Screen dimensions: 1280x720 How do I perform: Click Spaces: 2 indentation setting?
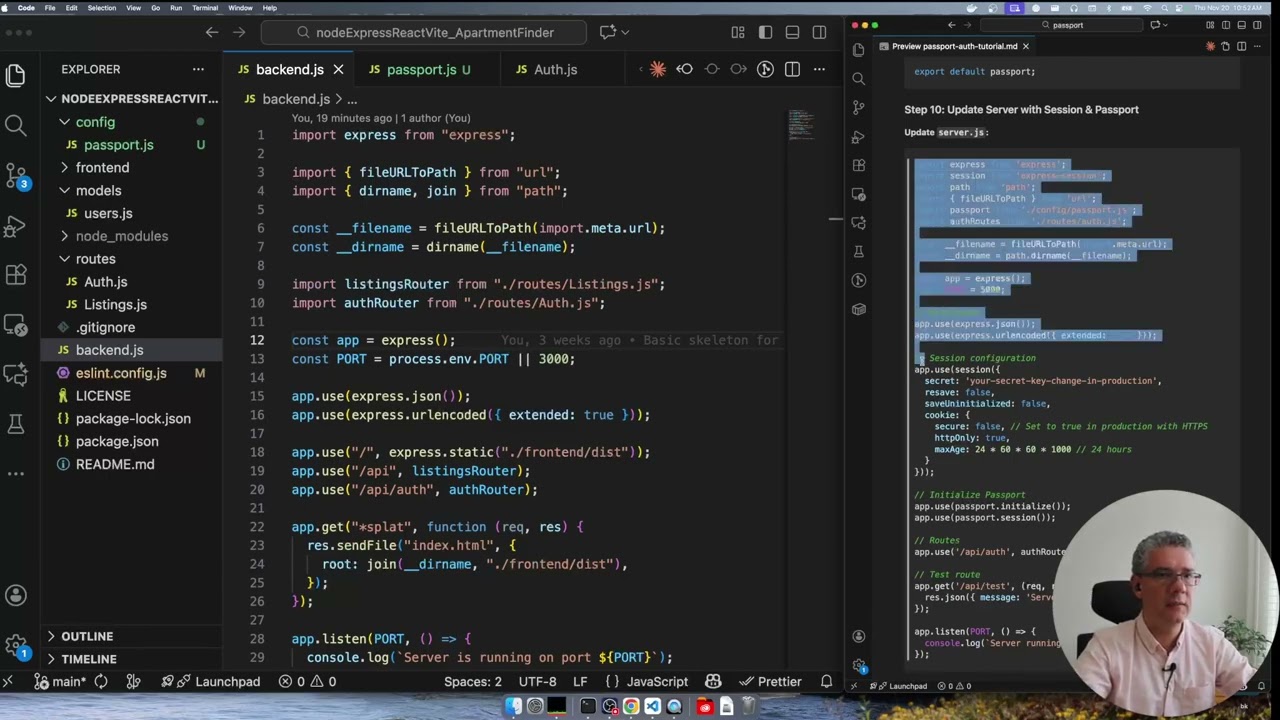coord(473,682)
